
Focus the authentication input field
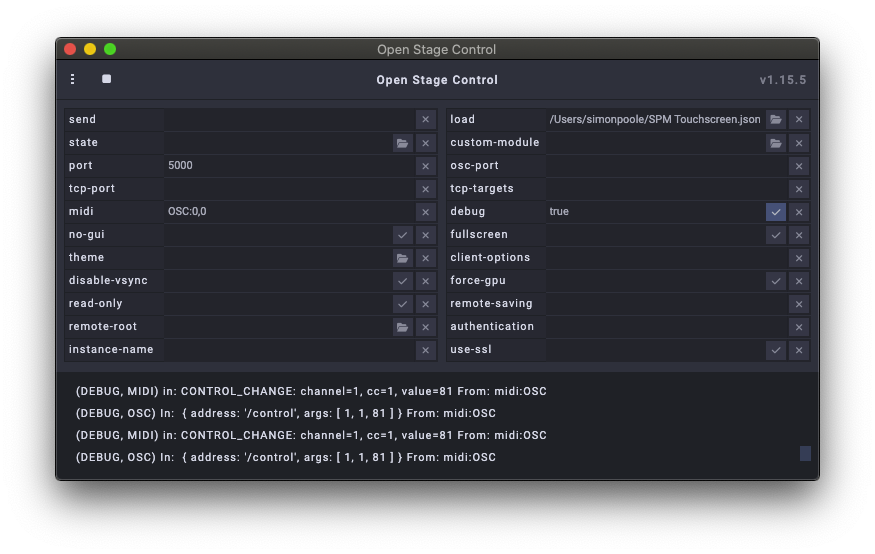pyautogui.click(x=666, y=327)
